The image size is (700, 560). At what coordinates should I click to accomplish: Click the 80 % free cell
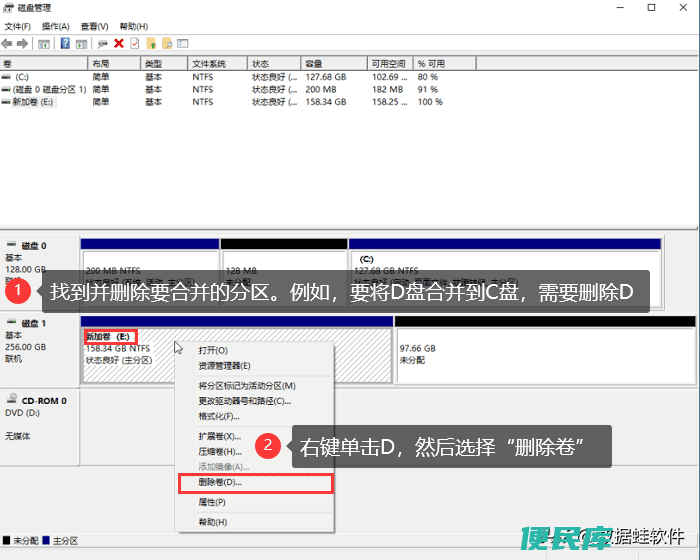tap(428, 77)
